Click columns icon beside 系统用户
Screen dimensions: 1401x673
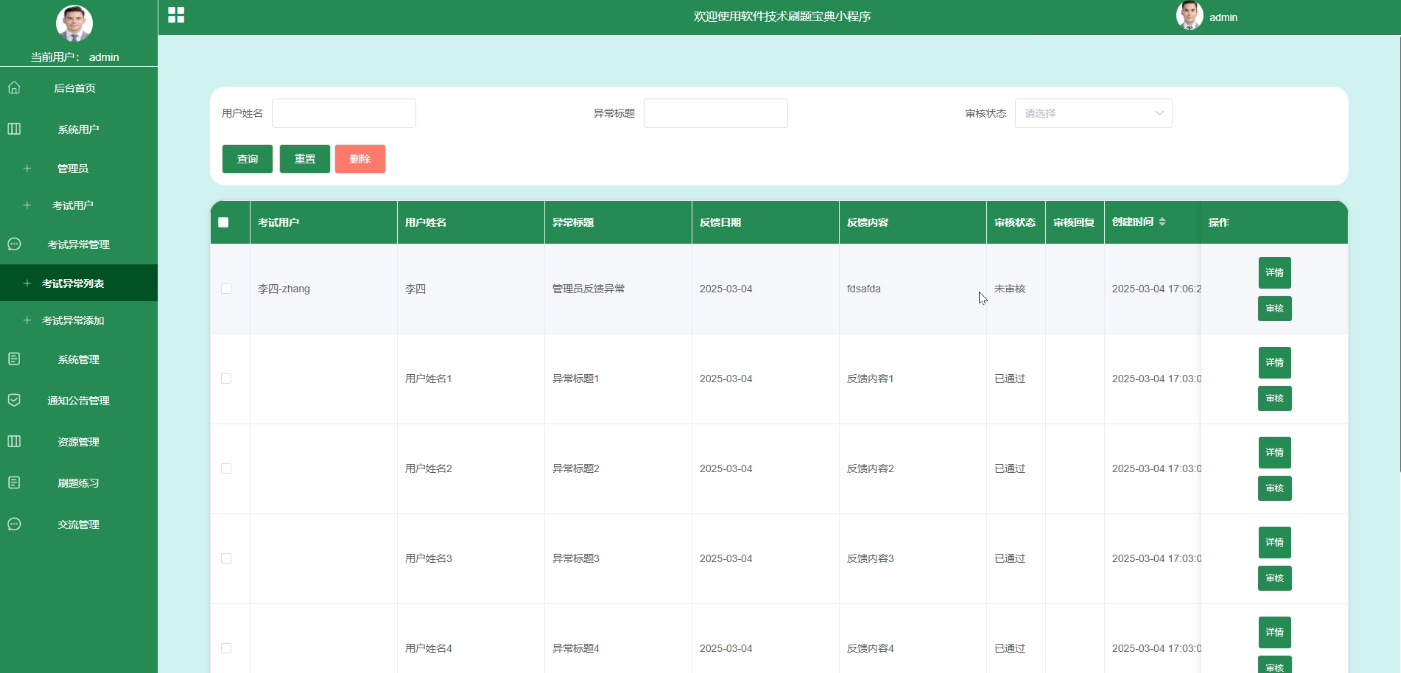pyautogui.click(x=14, y=129)
